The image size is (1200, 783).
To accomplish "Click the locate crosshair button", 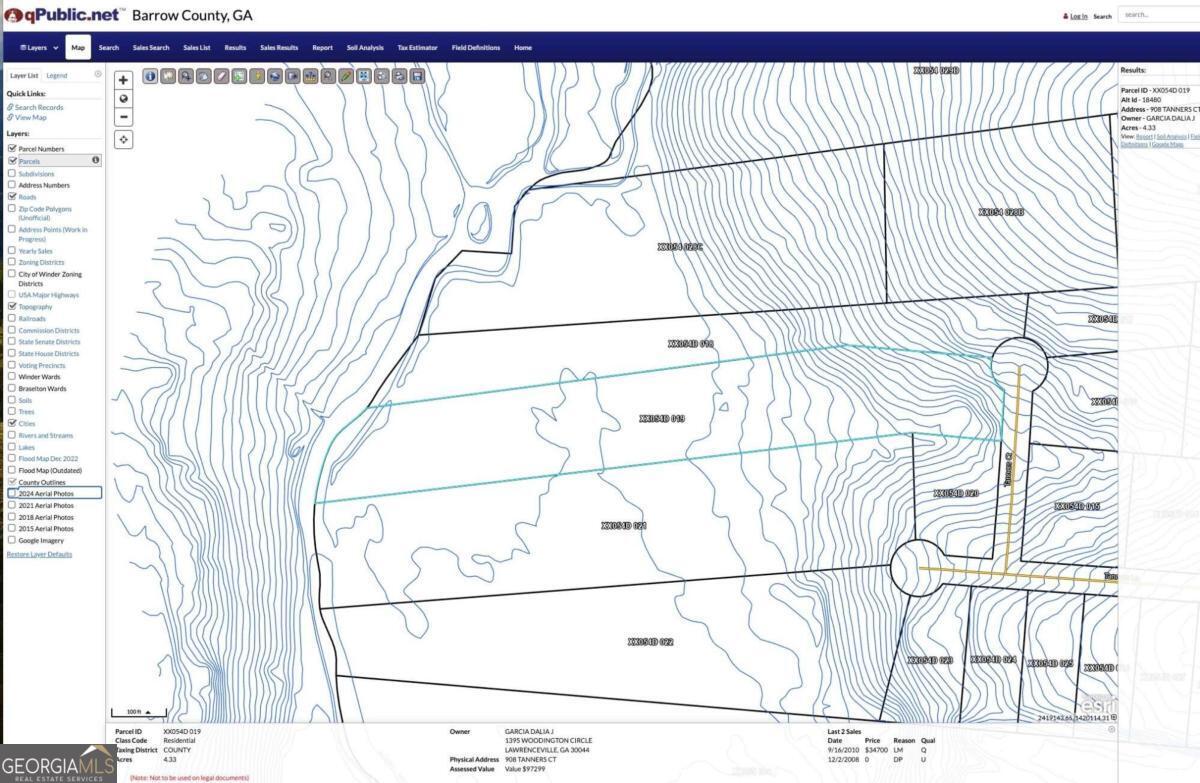I will (124, 139).
